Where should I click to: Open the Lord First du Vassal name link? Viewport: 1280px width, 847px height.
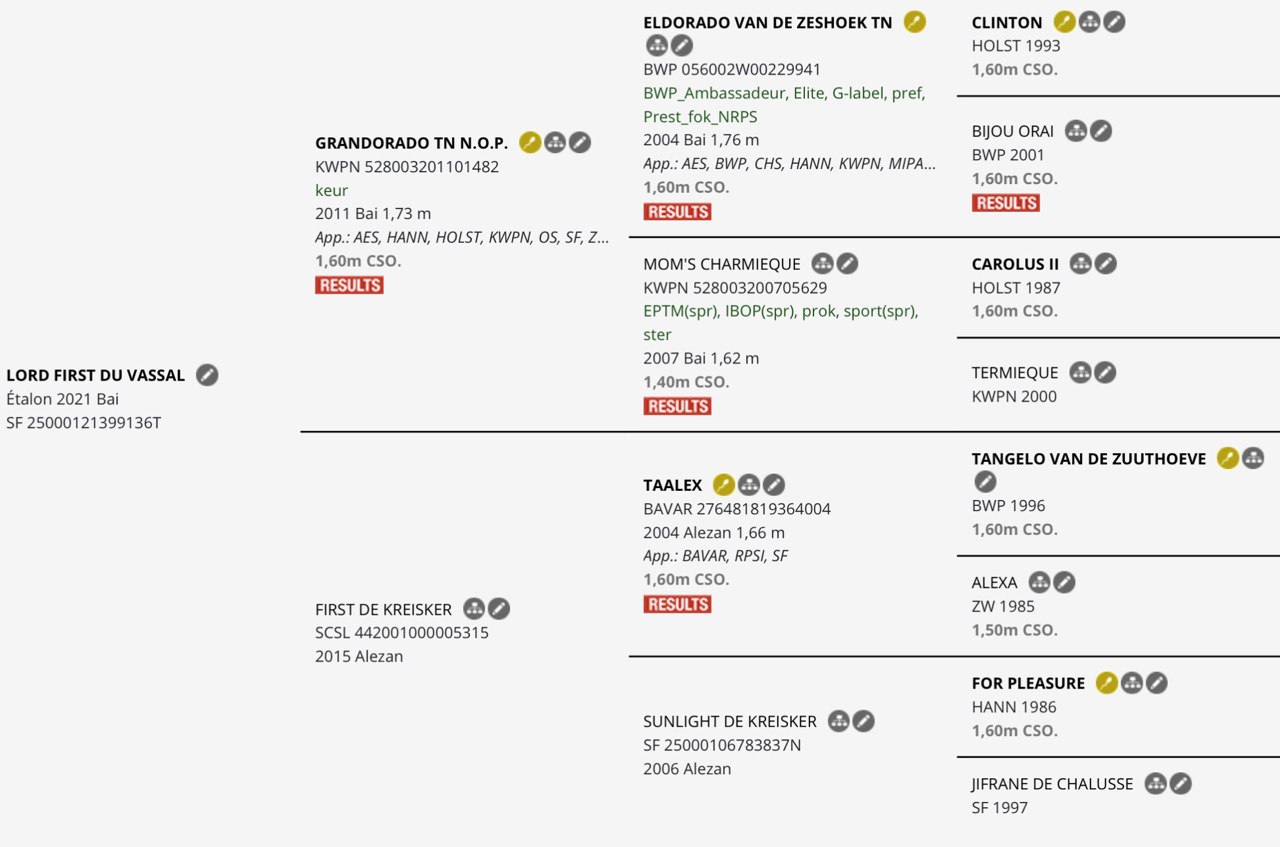pyautogui.click(x=96, y=375)
